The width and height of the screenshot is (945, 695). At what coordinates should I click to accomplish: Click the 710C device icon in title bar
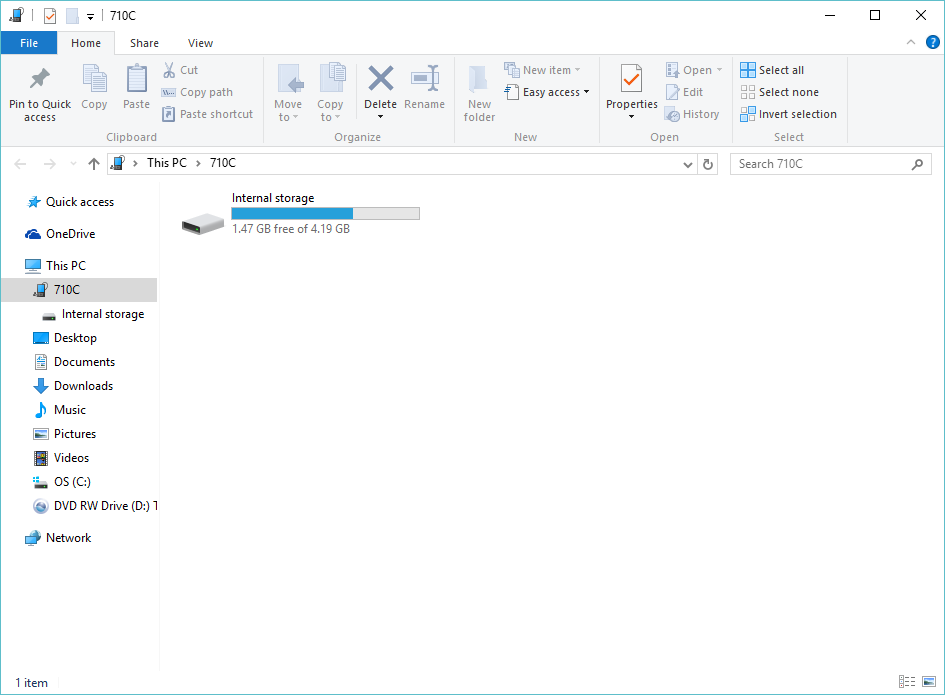[16, 15]
